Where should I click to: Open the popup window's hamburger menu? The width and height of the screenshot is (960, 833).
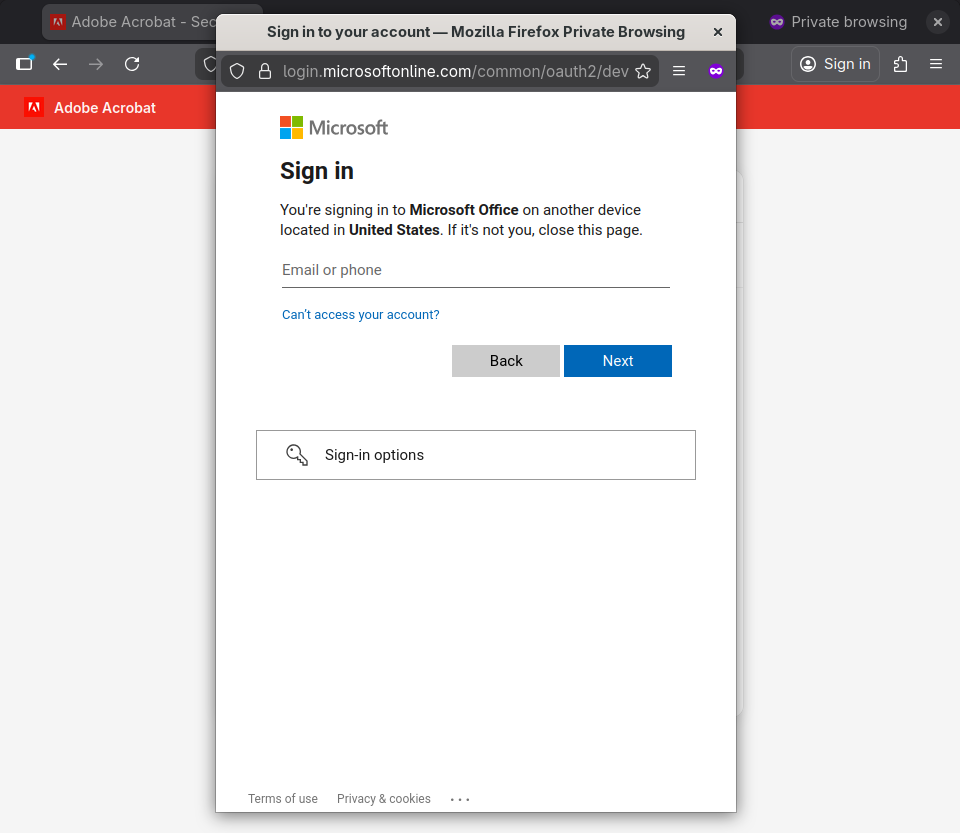(x=679, y=71)
